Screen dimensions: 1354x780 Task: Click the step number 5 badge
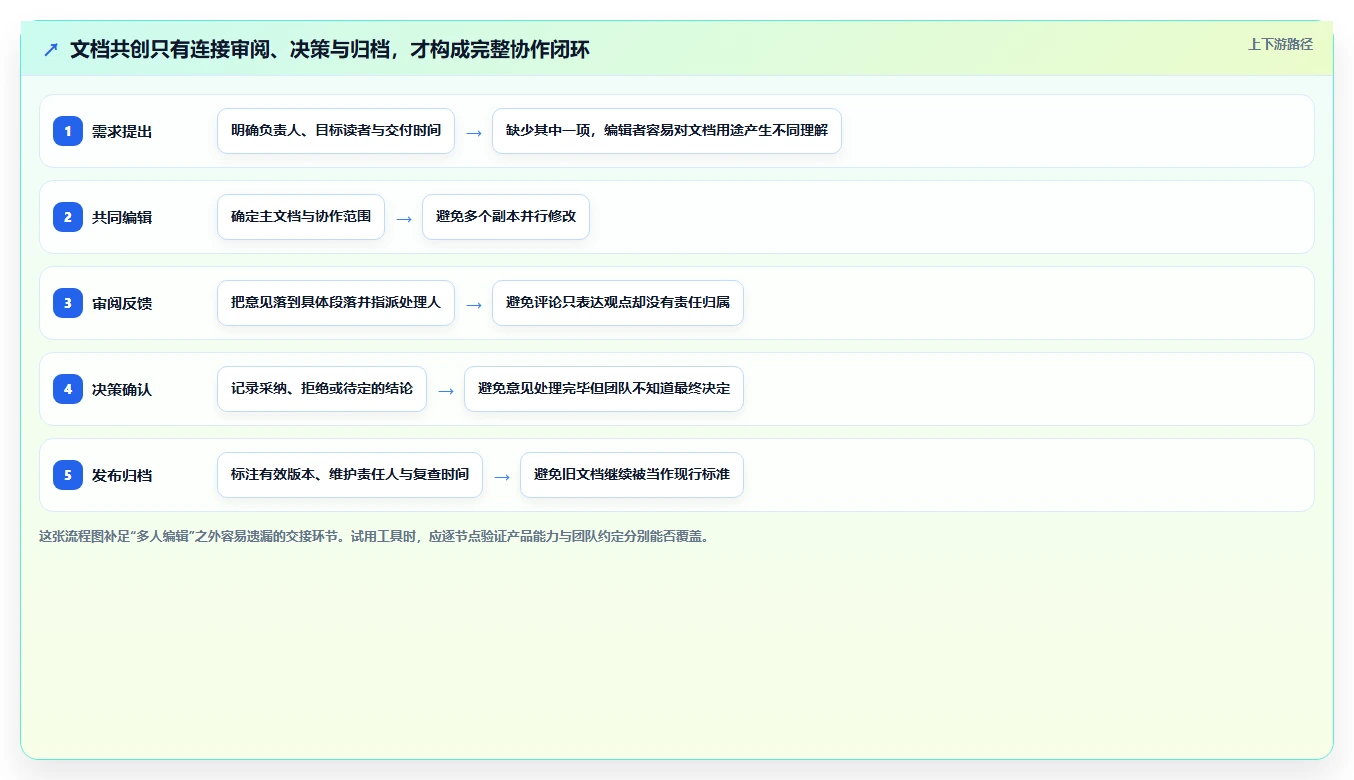[68, 475]
